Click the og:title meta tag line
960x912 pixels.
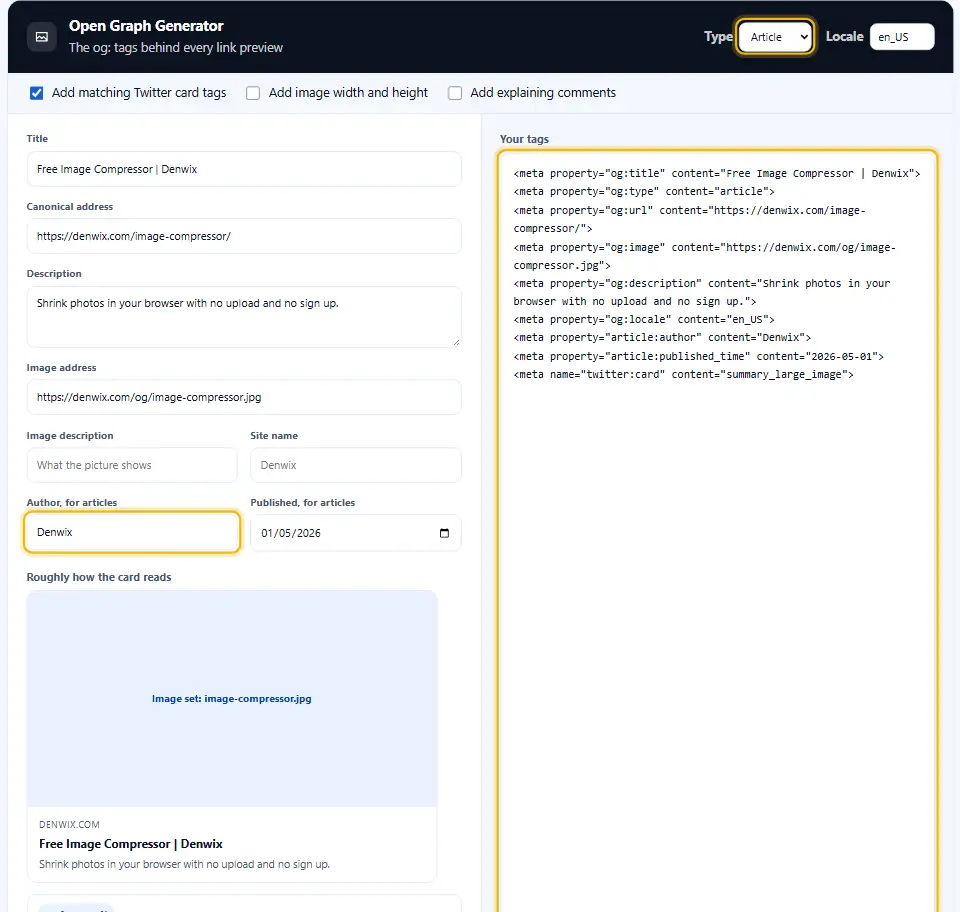click(717, 173)
